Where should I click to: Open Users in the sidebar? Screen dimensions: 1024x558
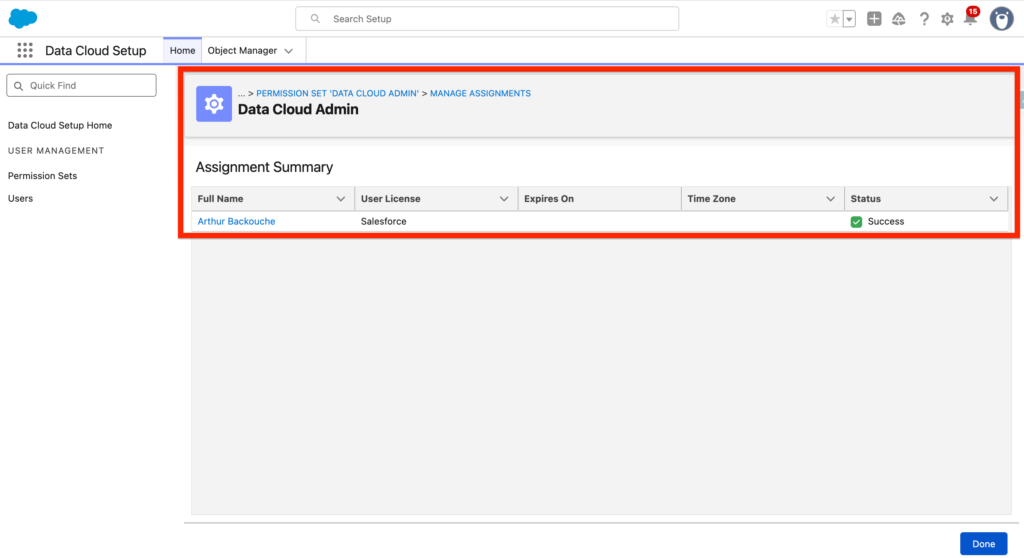[20, 198]
